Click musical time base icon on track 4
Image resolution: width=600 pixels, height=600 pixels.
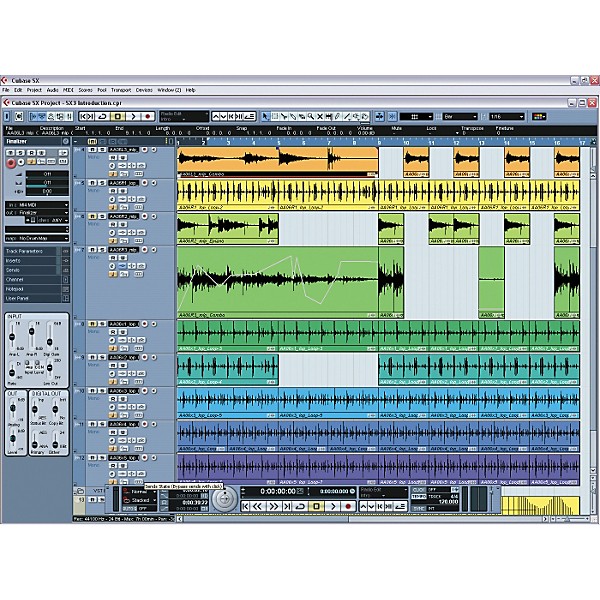(113, 174)
